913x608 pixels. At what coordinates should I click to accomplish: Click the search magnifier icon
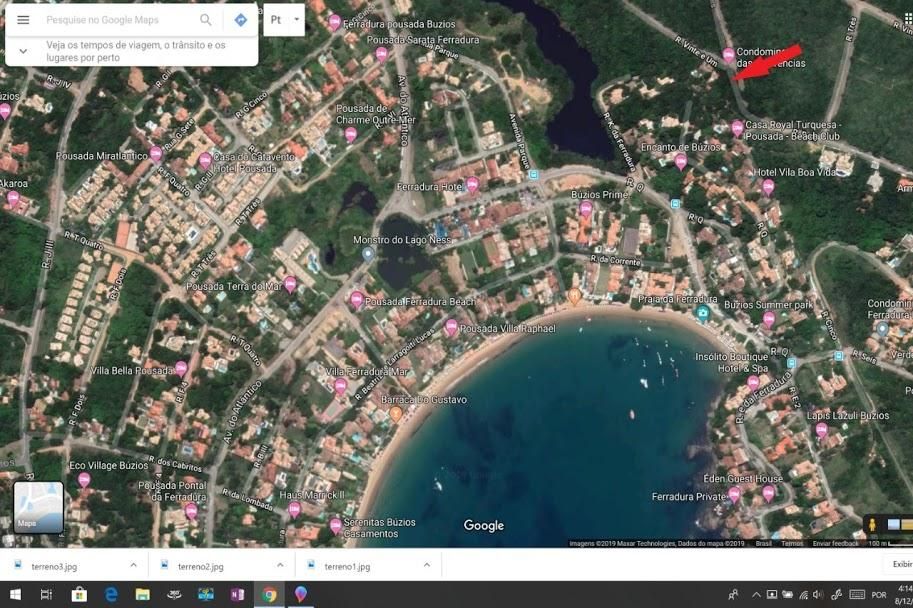click(x=206, y=20)
